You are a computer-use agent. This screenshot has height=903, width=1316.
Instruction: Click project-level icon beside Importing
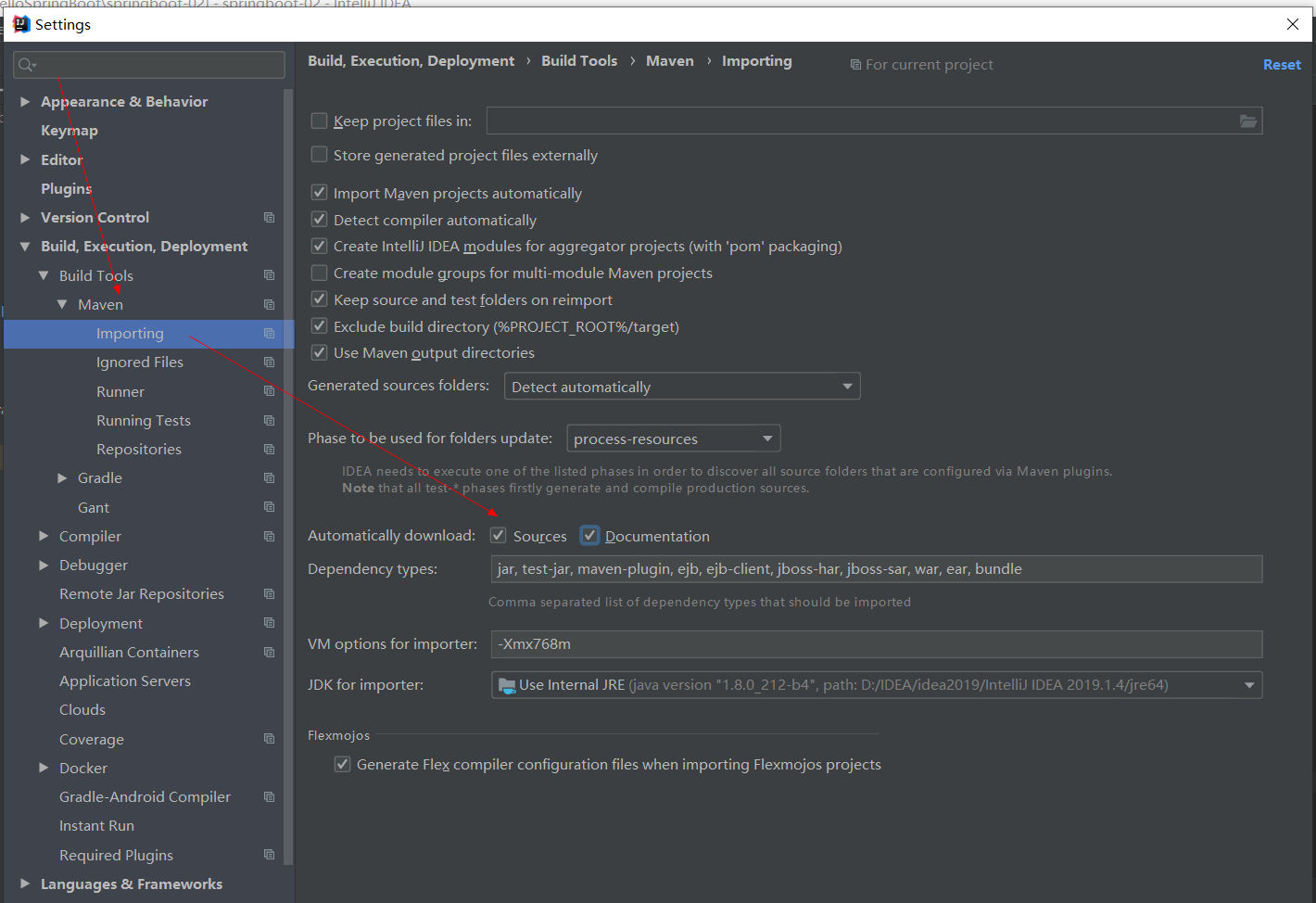pyautogui.click(x=269, y=333)
